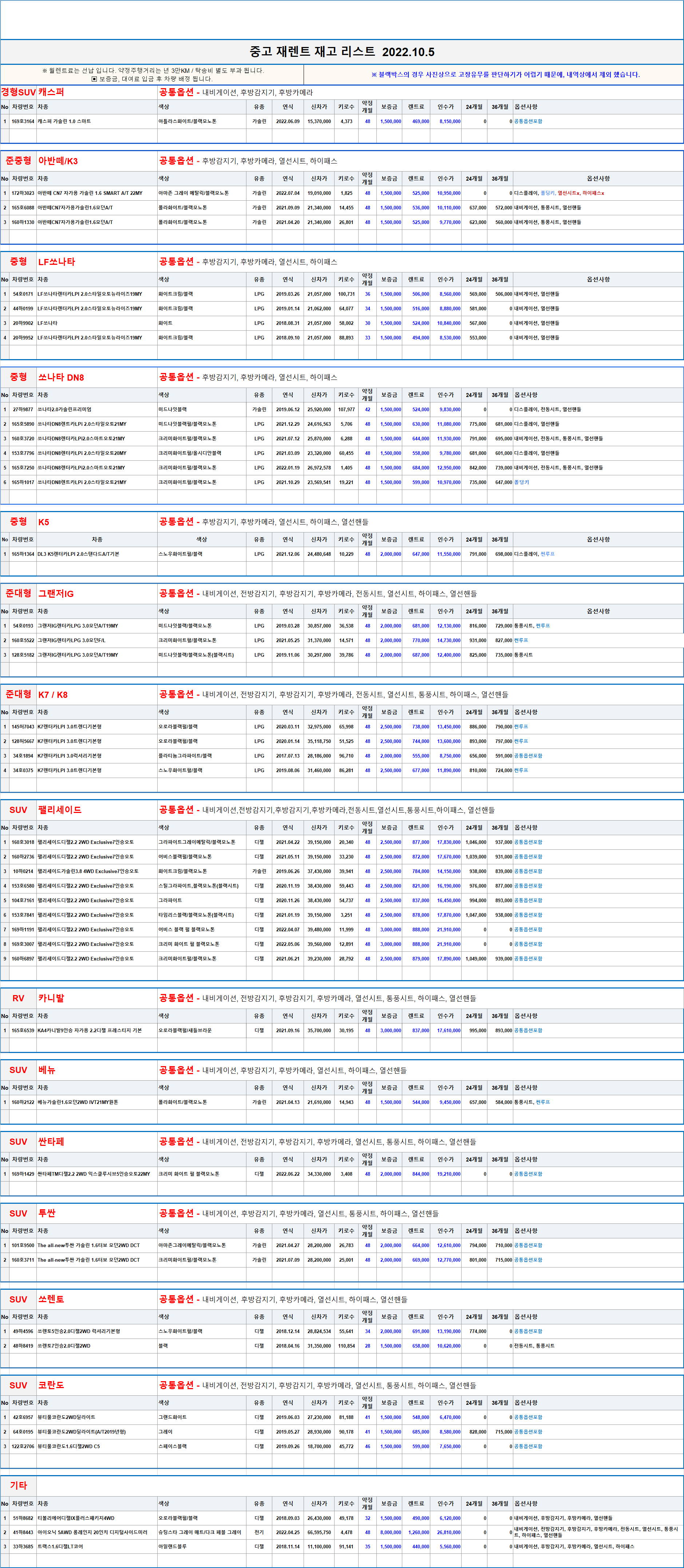Viewport: 684px width, 1568px height.
Task: Click the LF쏘나타 section heading
Action: point(56,262)
